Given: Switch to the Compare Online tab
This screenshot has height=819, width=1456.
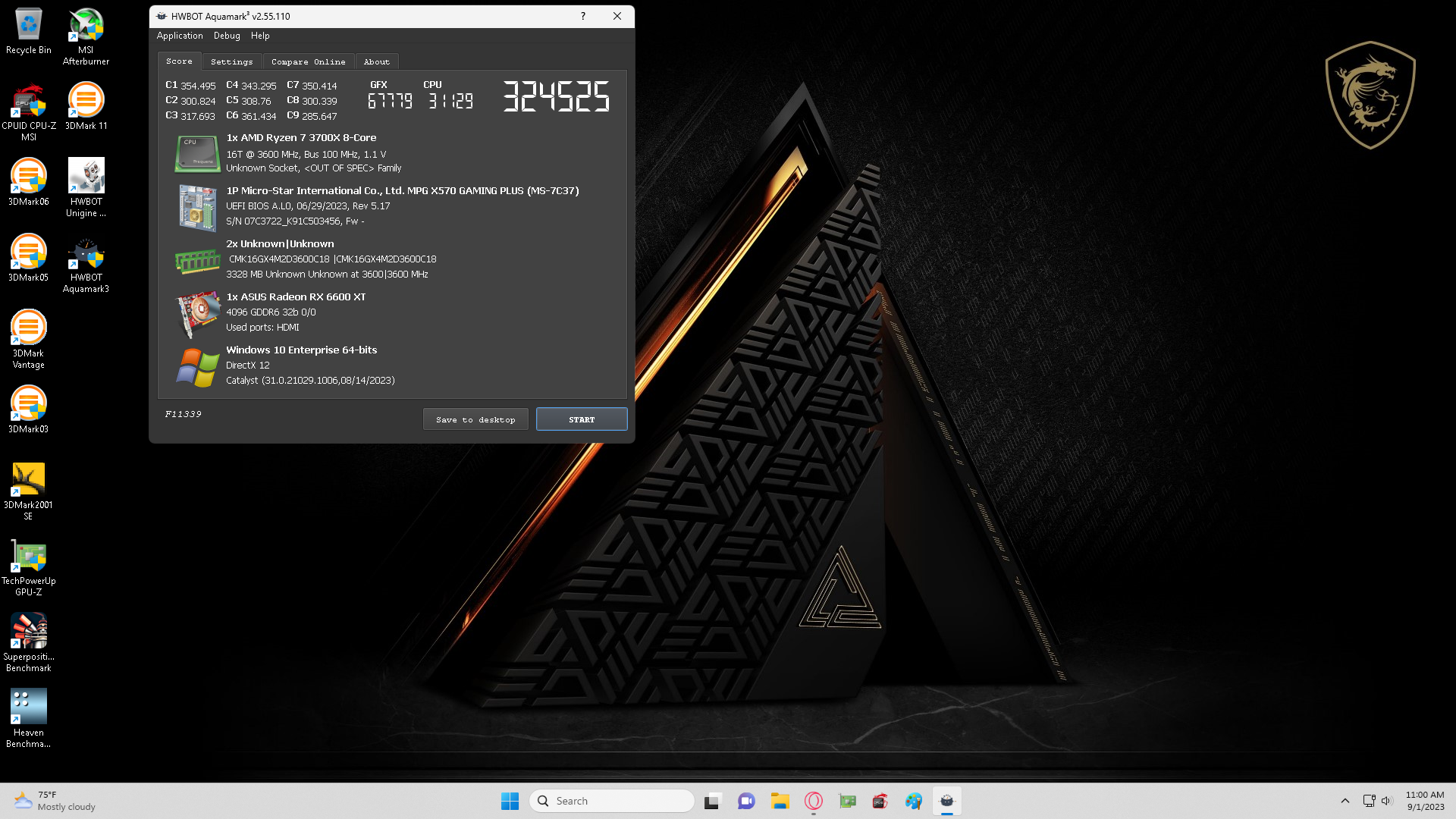Looking at the screenshot, I should 309,61.
